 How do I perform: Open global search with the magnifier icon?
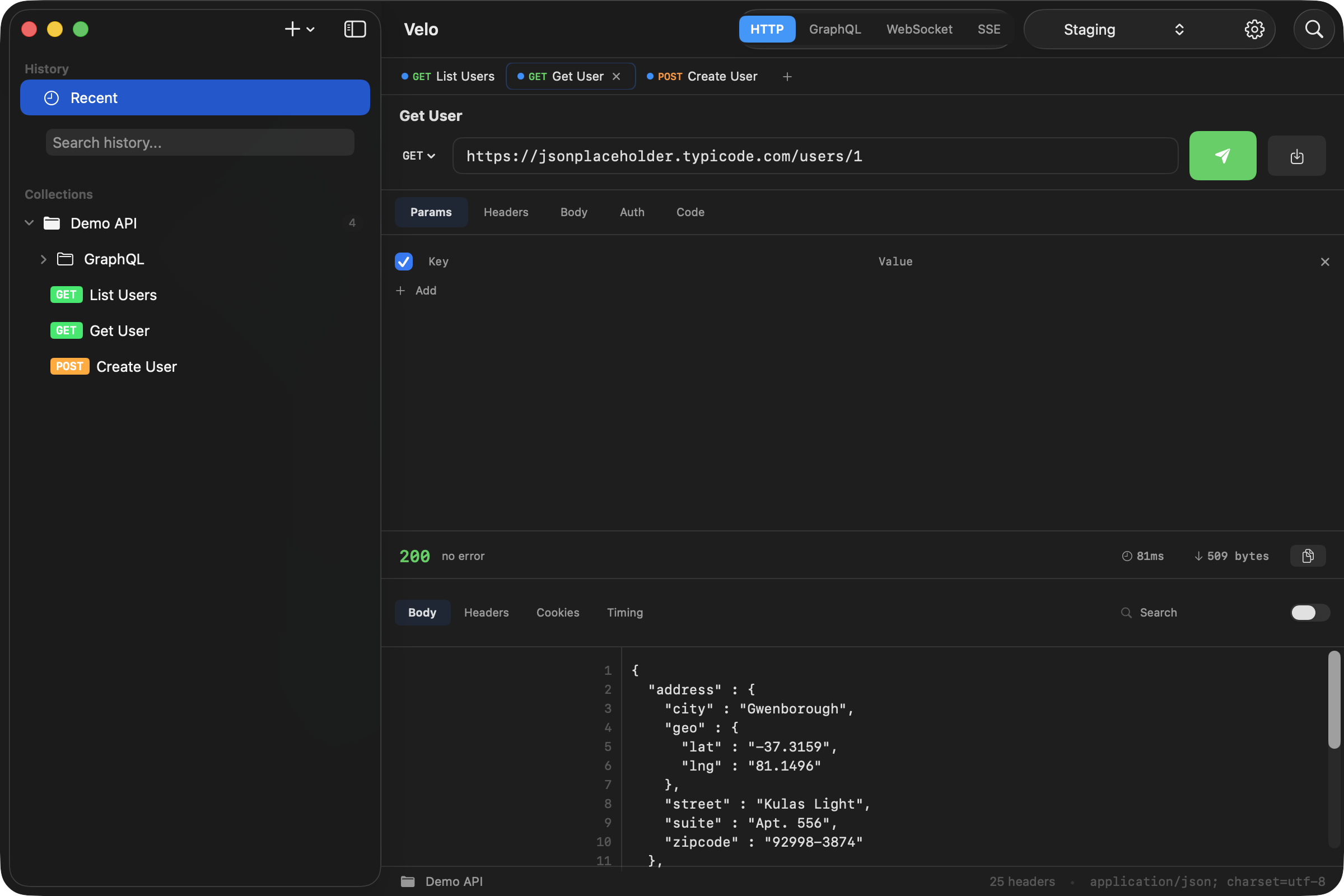1314,29
